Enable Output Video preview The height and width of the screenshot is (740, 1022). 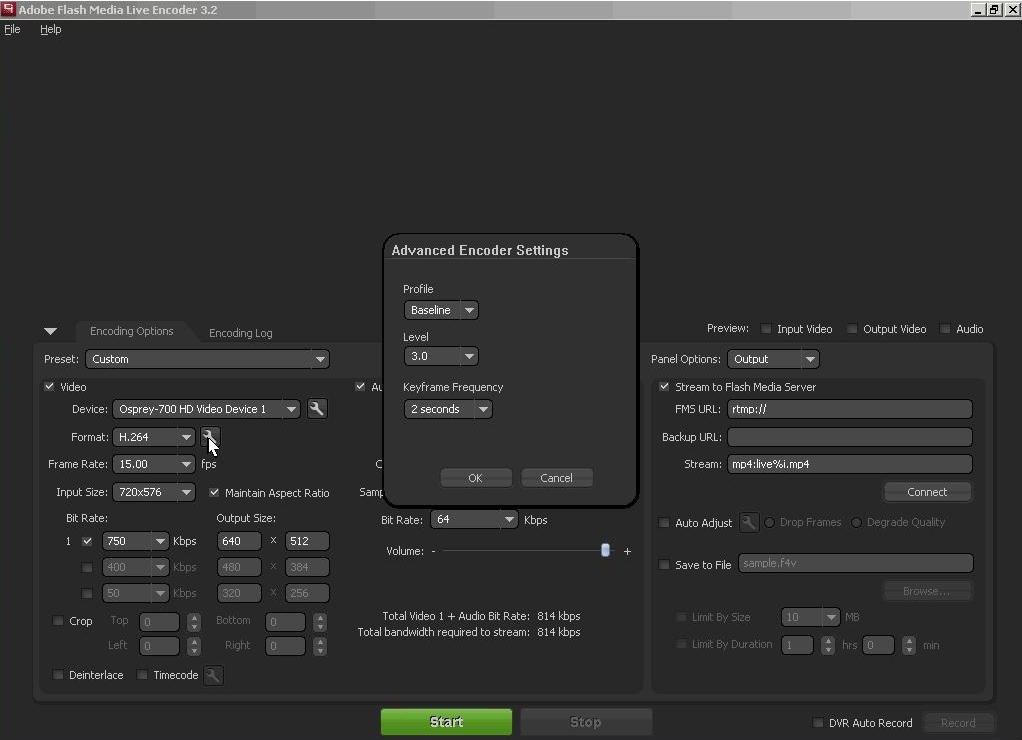tap(852, 329)
